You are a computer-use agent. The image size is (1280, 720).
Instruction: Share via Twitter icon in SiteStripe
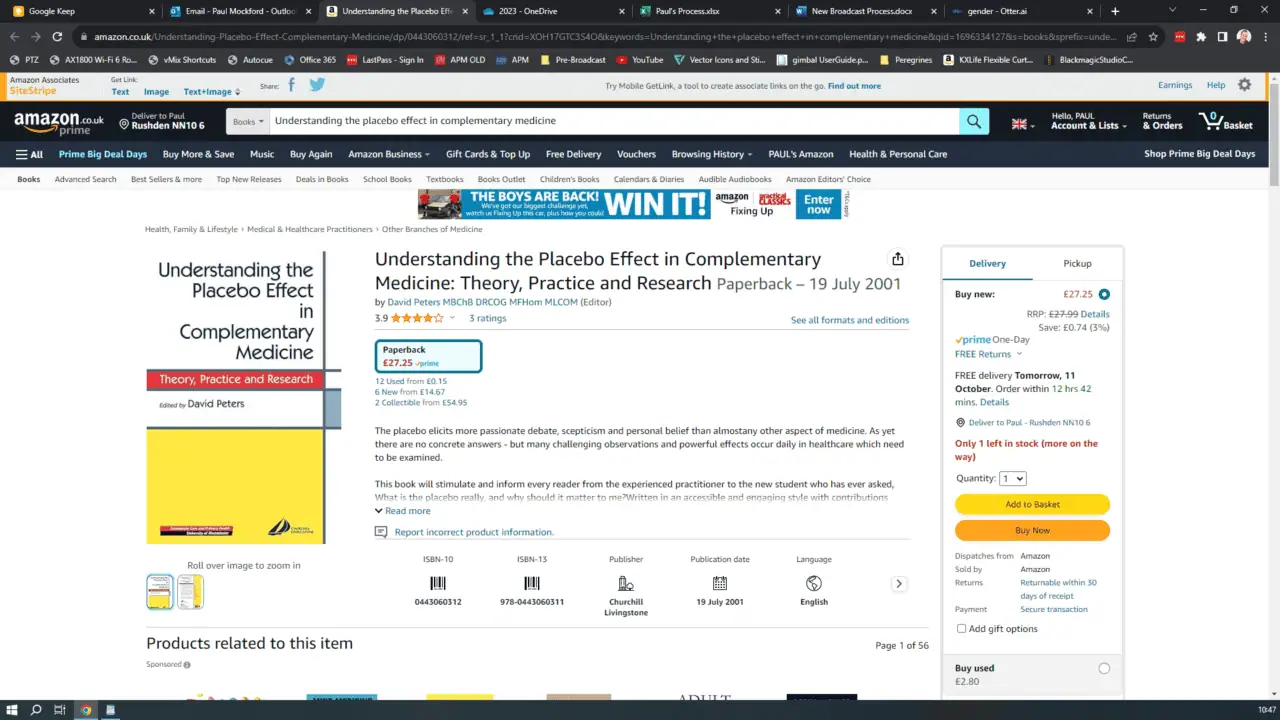317,85
